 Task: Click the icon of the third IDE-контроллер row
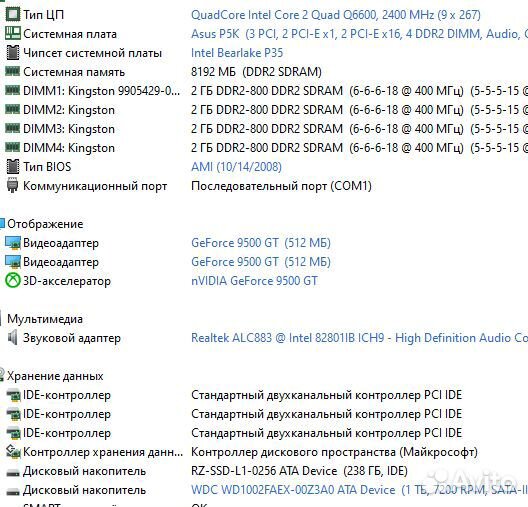(x=13, y=433)
